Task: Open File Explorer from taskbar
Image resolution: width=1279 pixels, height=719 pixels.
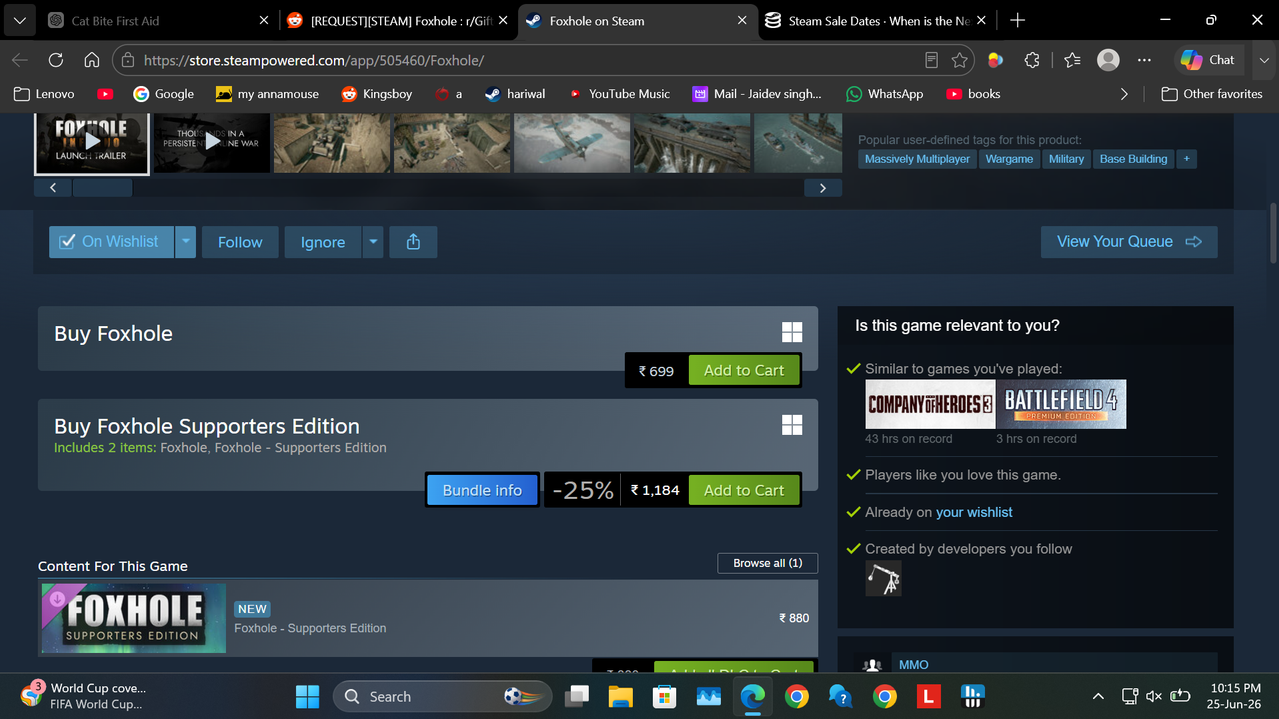Action: pos(621,696)
